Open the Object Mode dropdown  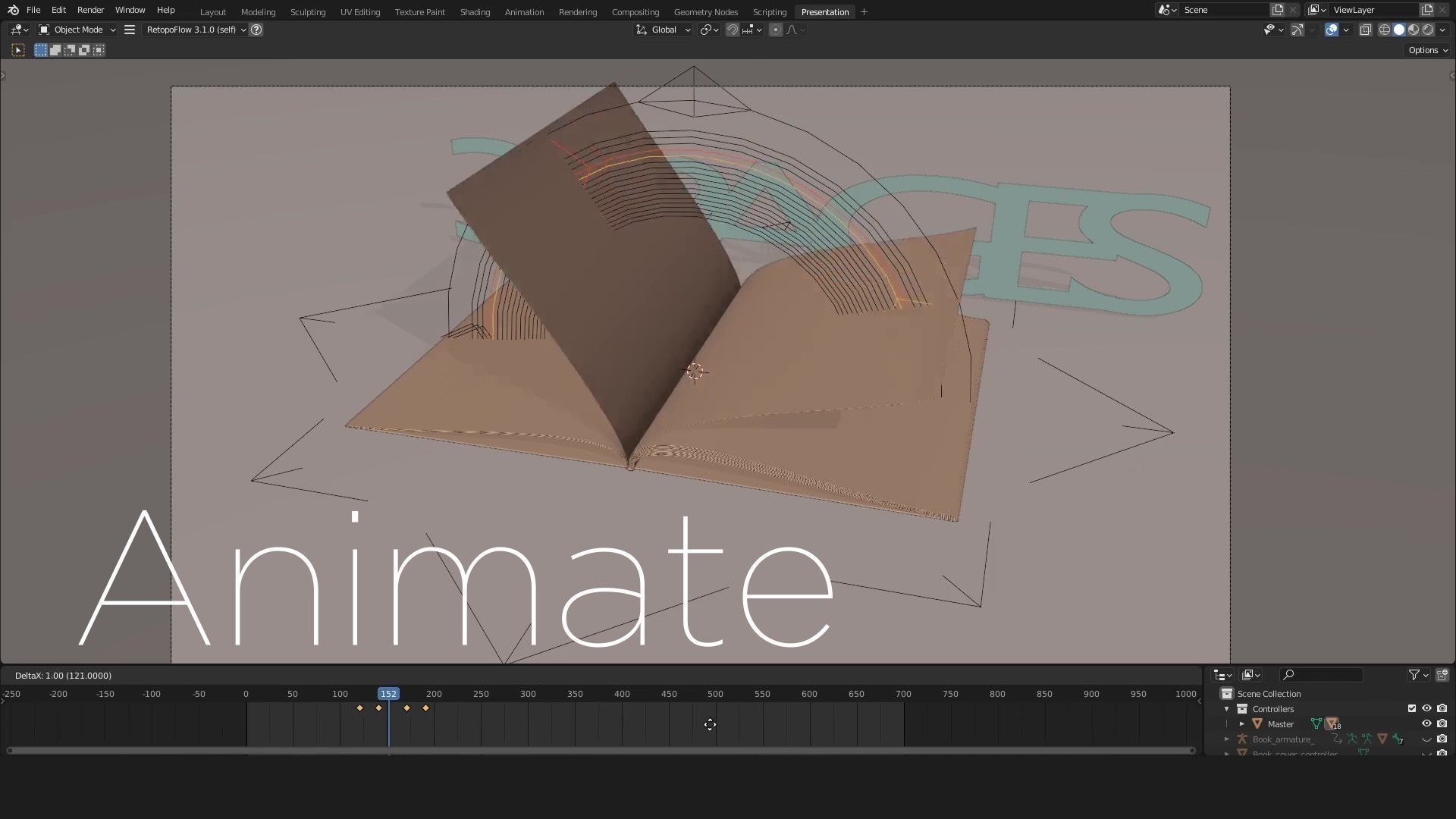tap(76, 30)
